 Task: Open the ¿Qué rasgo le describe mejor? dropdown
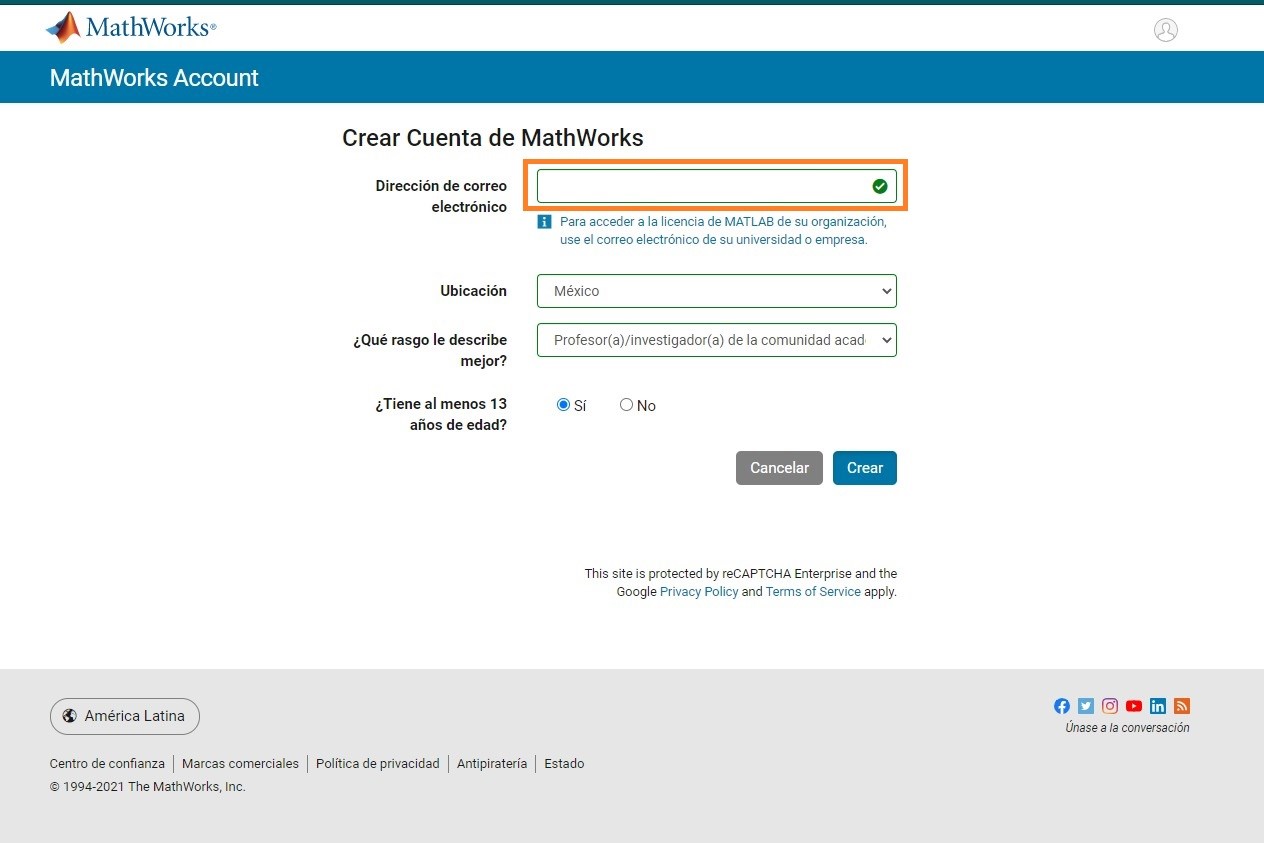point(716,340)
